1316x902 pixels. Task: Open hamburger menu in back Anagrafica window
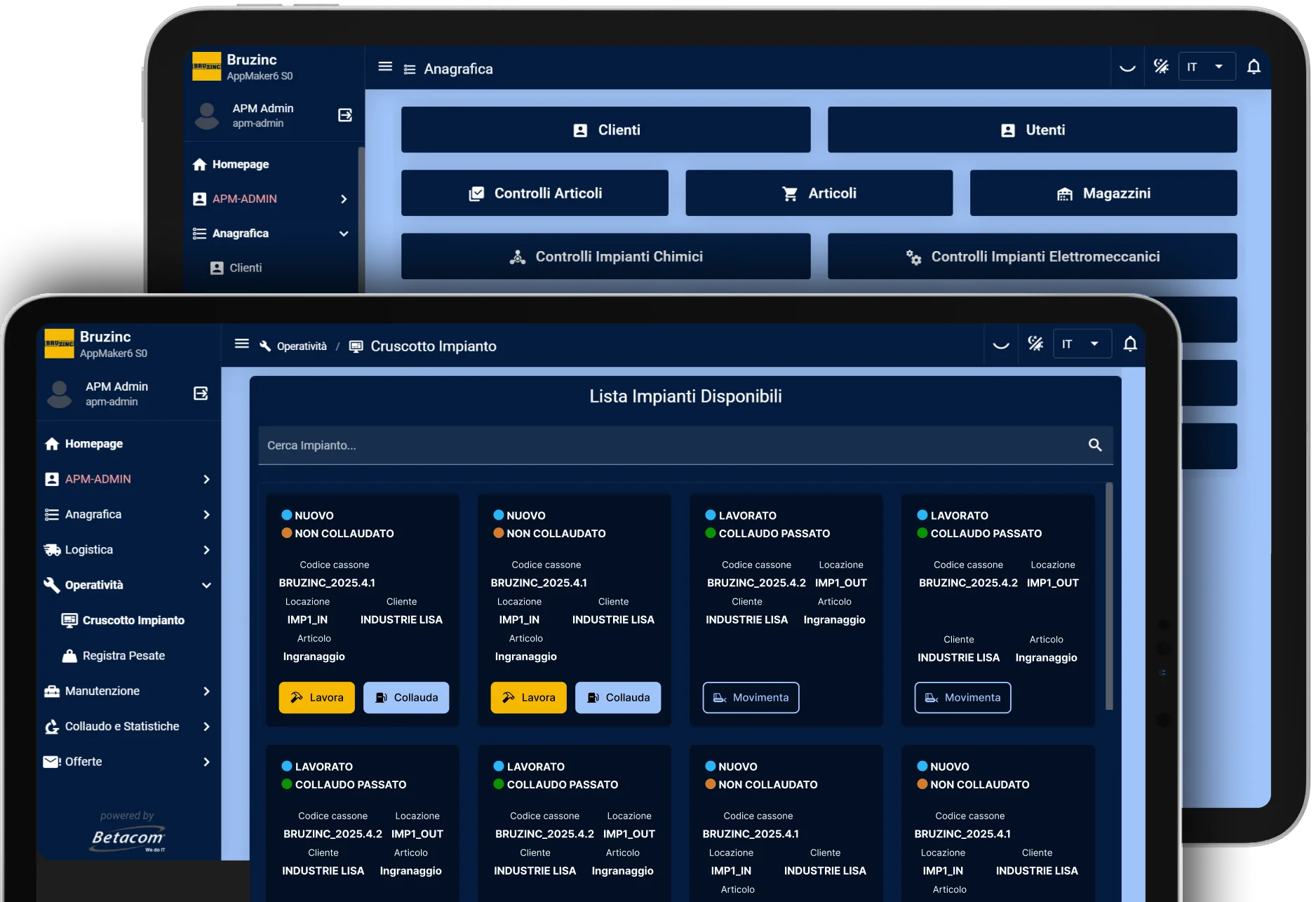coord(385,67)
